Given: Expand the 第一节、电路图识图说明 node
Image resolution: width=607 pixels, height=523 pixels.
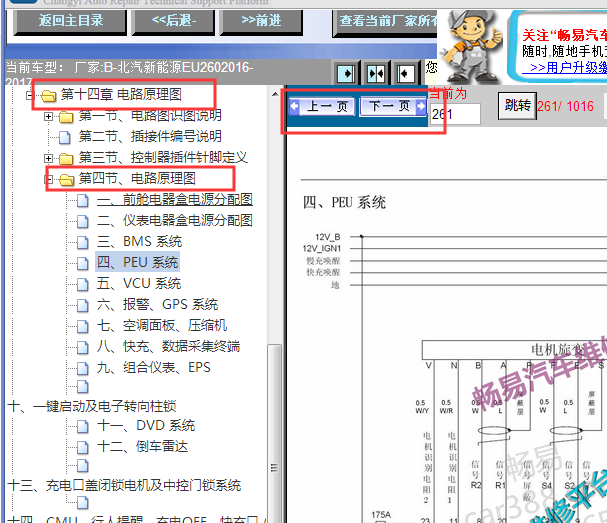Looking at the screenshot, I should pyautogui.click(x=49, y=116).
